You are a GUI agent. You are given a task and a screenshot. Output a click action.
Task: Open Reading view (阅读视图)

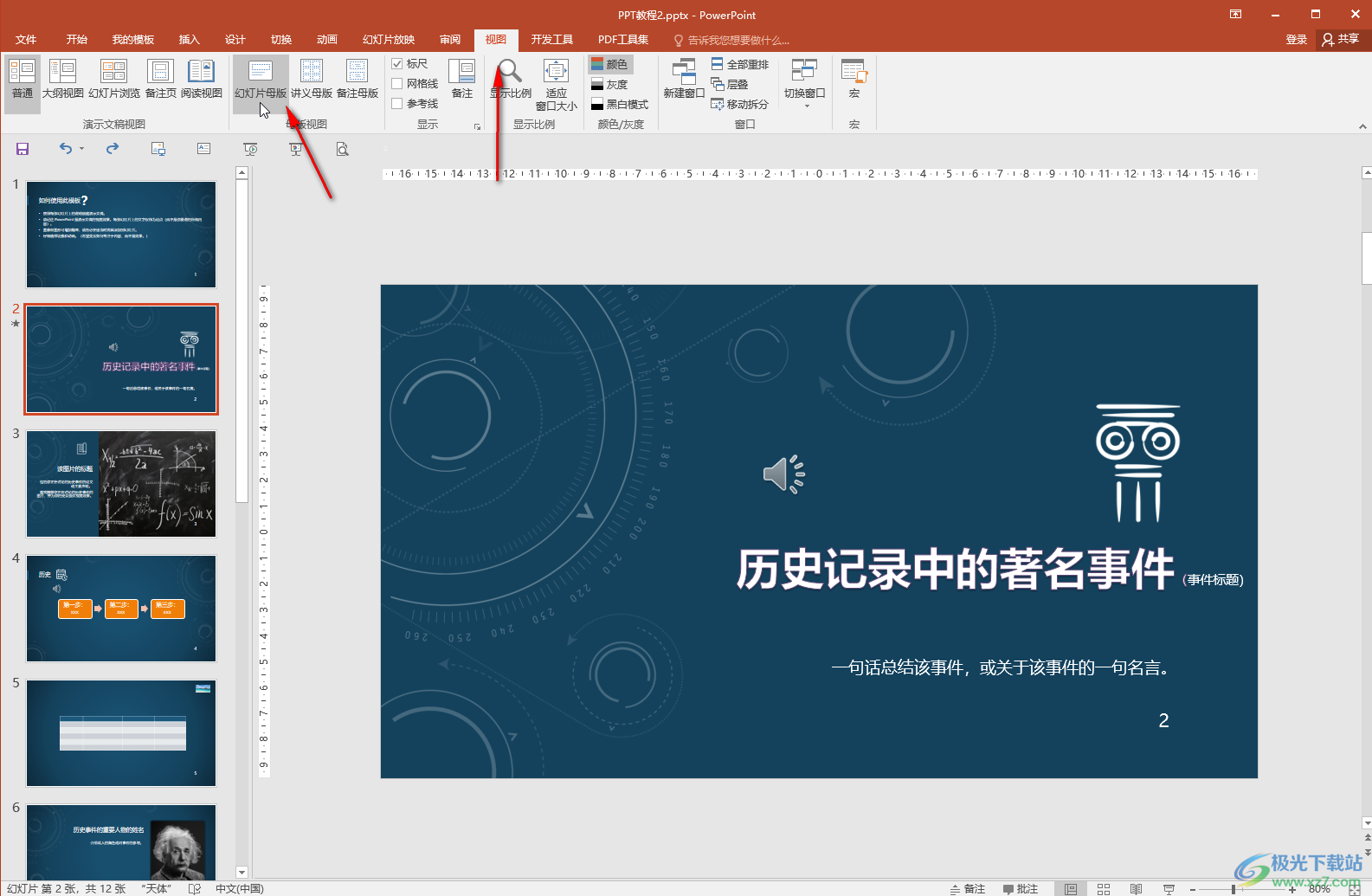(201, 80)
